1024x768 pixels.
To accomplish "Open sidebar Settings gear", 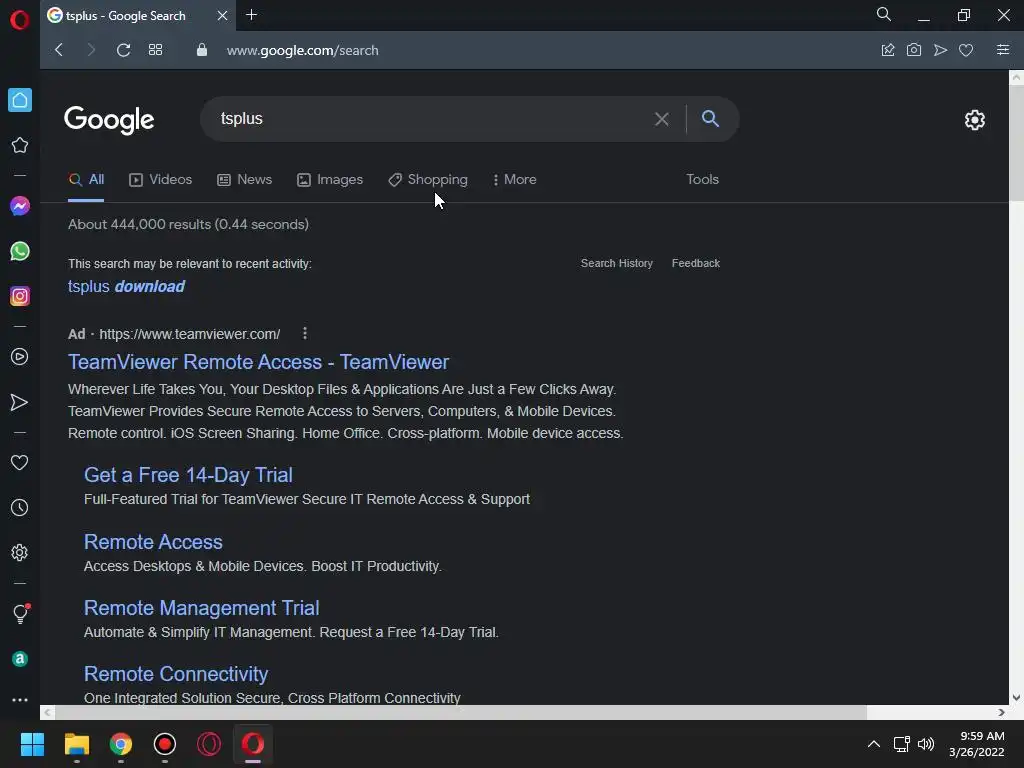I will click(20, 552).
